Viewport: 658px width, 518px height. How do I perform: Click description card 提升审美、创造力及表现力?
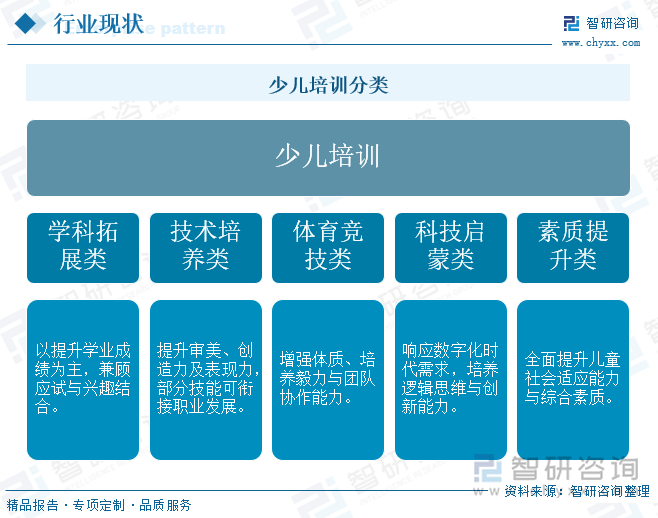[206, 379]
